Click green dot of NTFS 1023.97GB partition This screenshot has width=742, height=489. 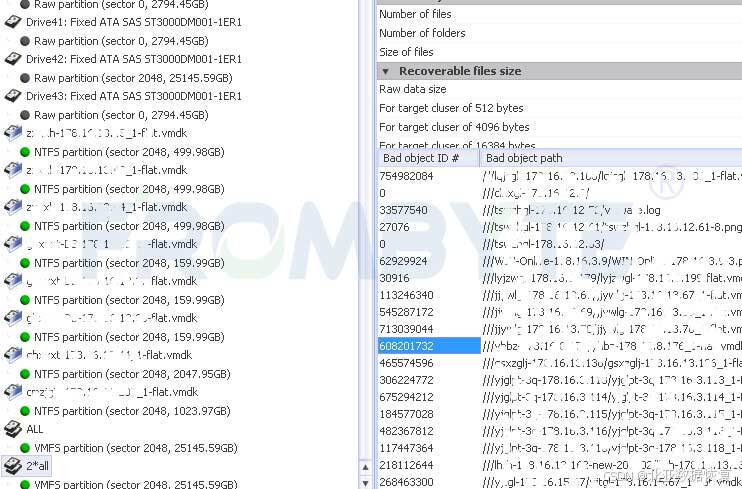[25, 411]
